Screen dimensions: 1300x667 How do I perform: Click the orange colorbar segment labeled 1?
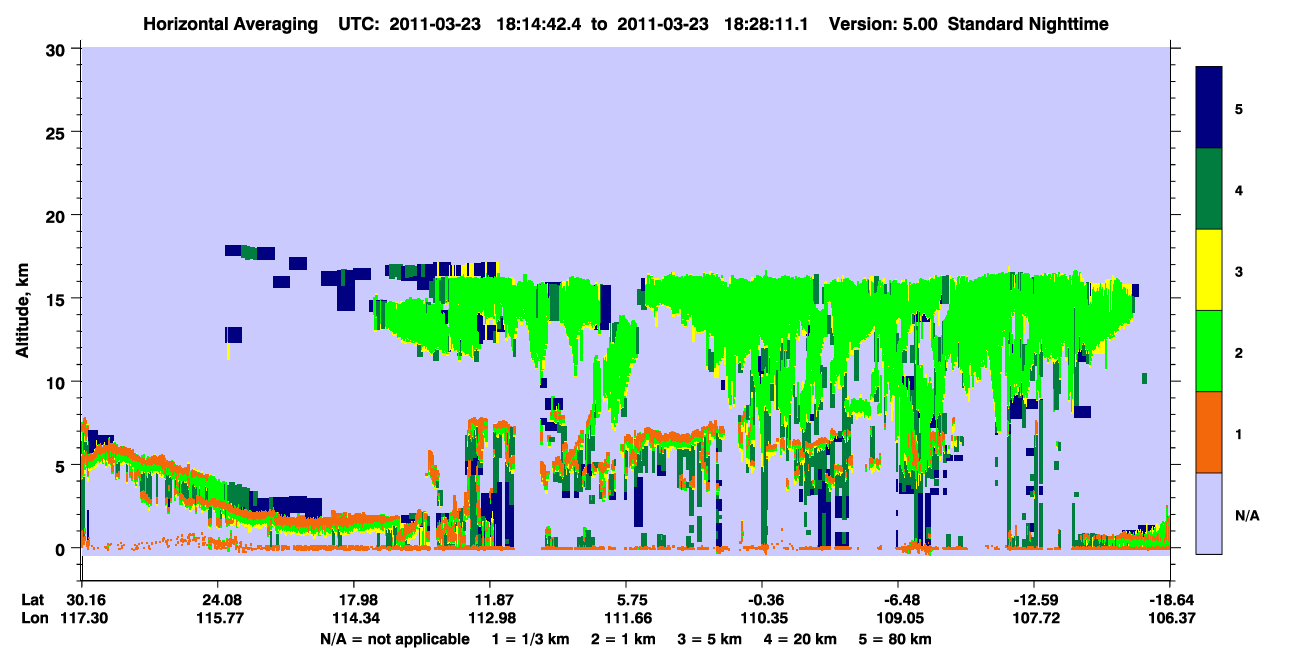[1209, 432]
